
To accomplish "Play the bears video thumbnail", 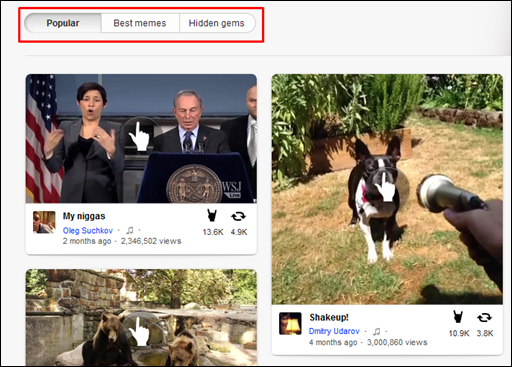I will coord(141,317).
